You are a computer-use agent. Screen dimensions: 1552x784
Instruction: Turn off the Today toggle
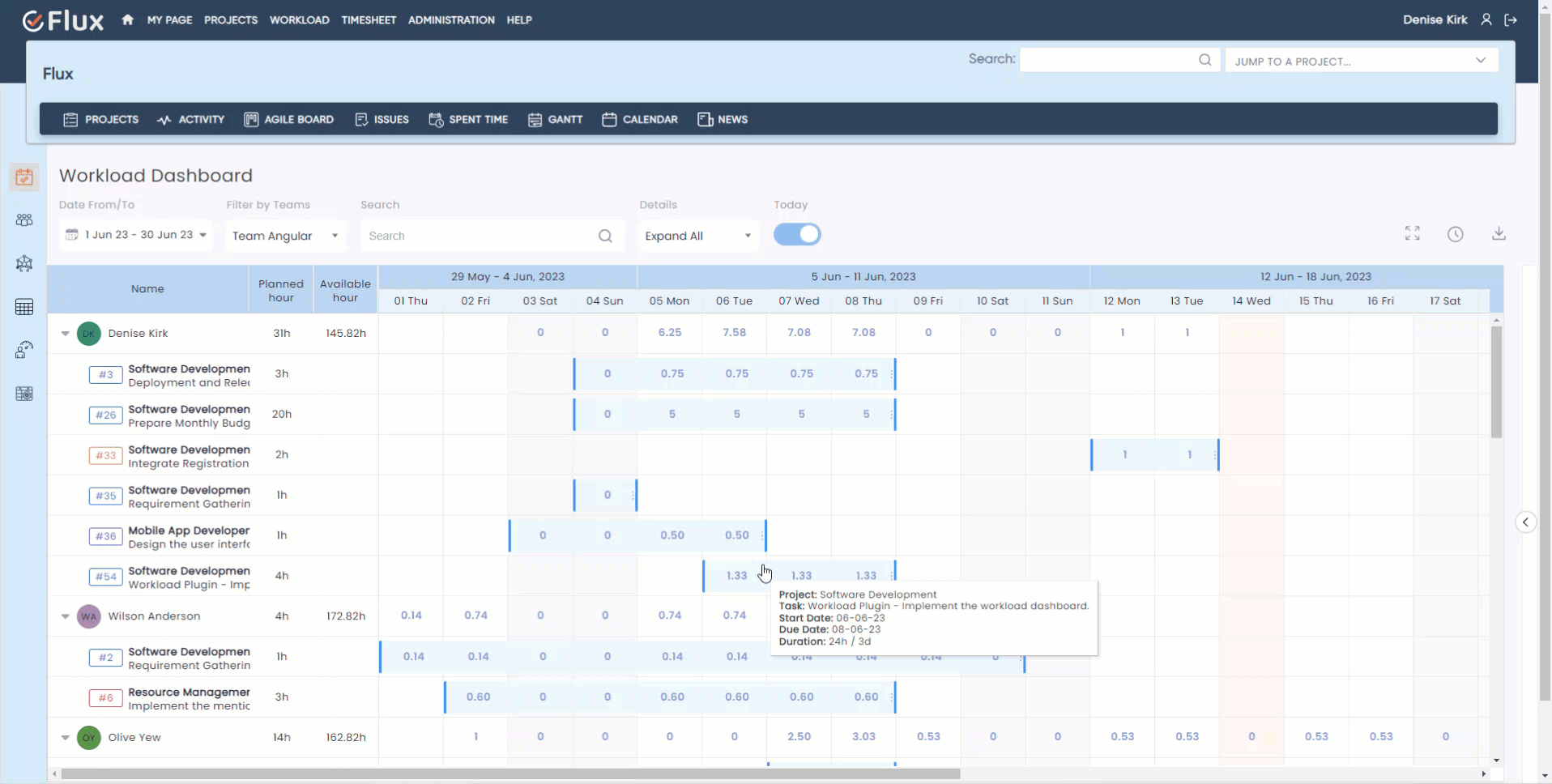click(797, 235)
